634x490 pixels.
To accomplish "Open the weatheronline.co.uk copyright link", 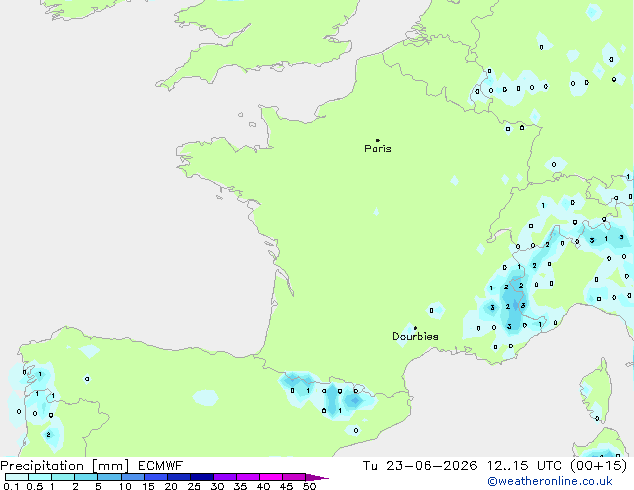I will (x=550, y=481).
